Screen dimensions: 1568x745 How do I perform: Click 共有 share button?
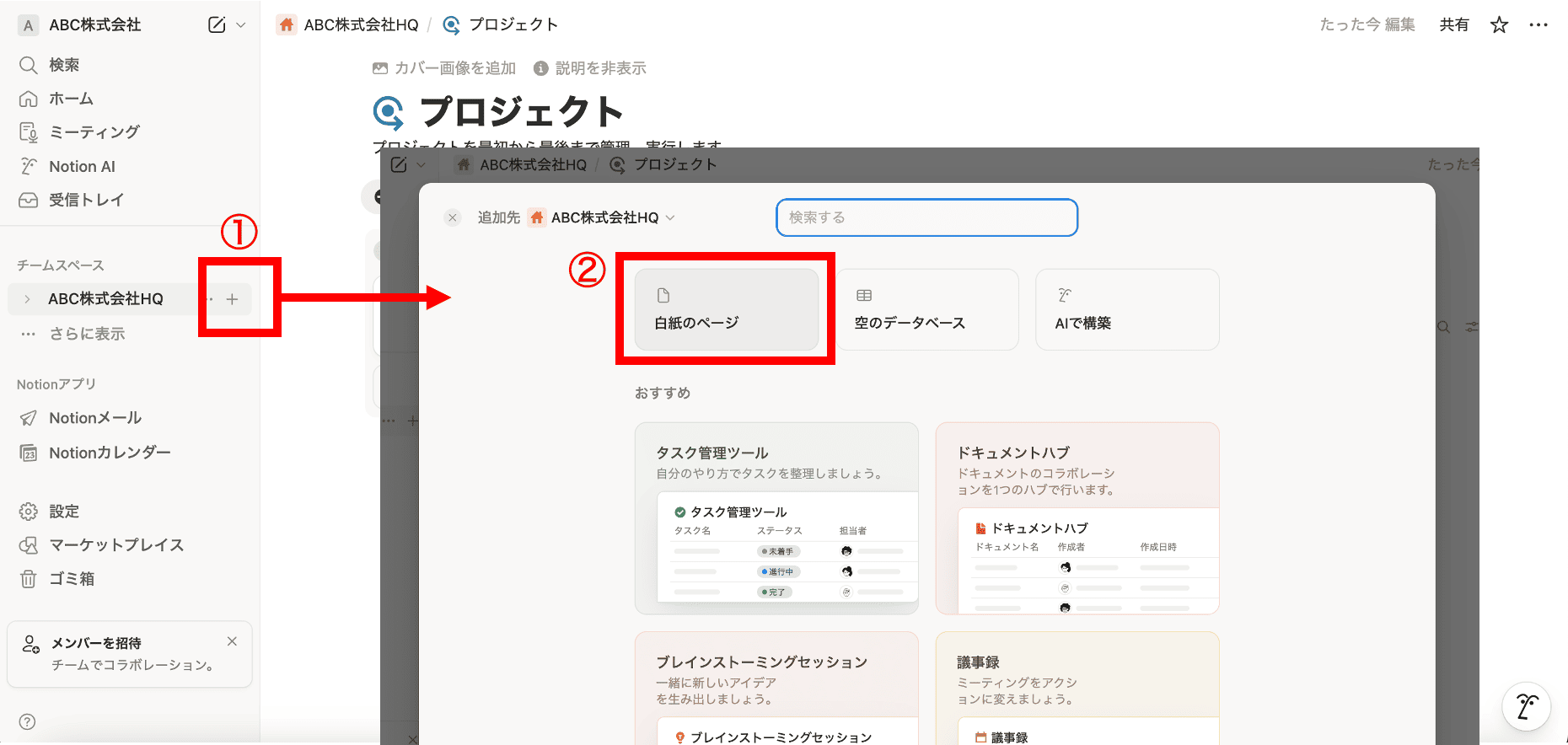(x=1454, y=25)
